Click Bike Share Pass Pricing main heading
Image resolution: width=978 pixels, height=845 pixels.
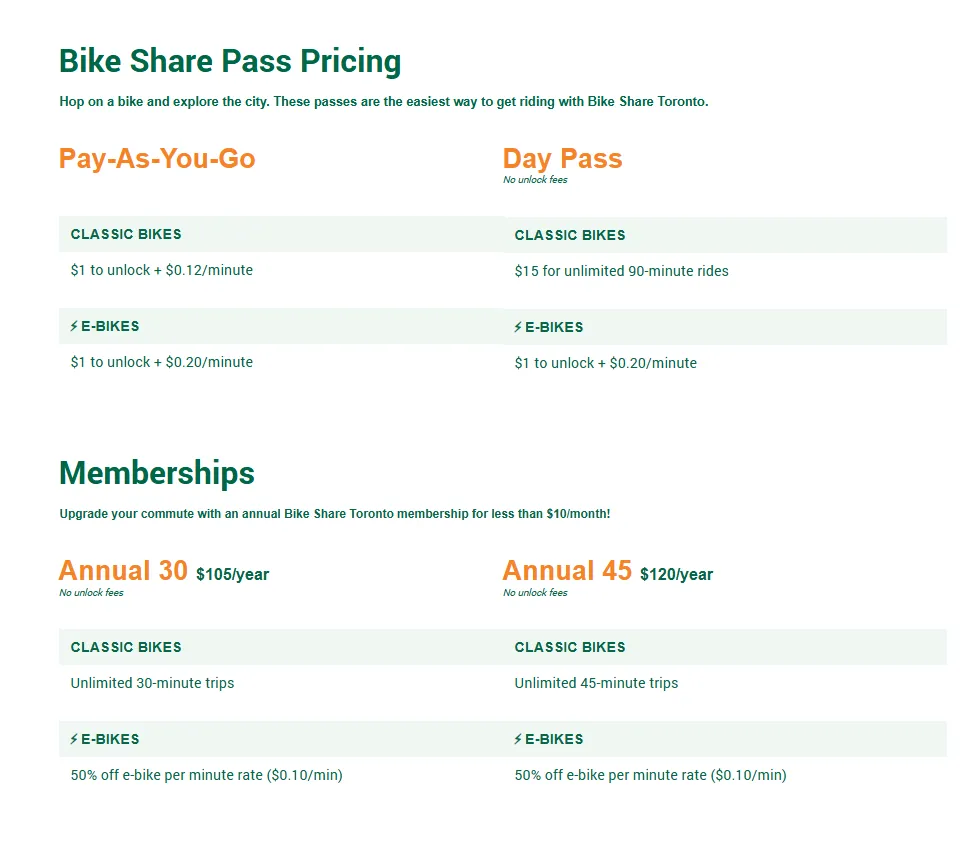click(230, 61)
